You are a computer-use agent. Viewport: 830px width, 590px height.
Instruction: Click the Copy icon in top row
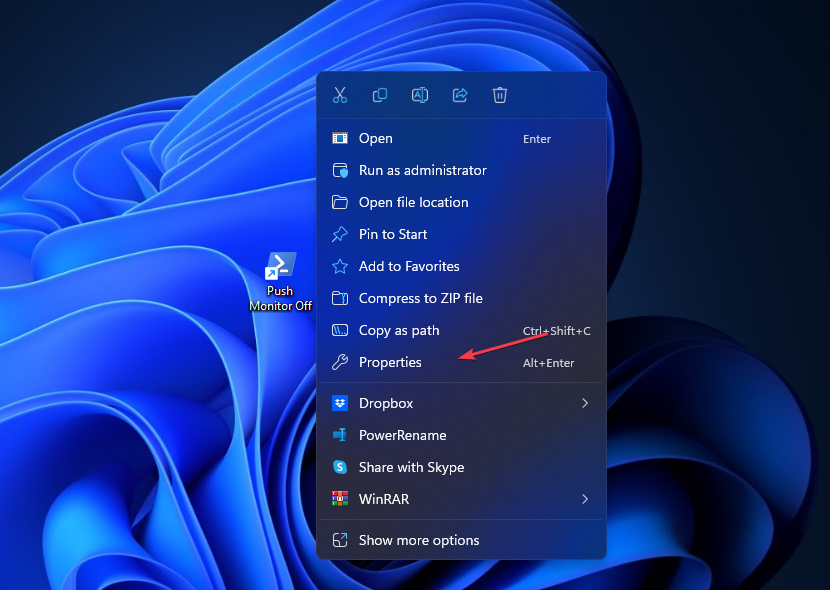tap(380, 95)
